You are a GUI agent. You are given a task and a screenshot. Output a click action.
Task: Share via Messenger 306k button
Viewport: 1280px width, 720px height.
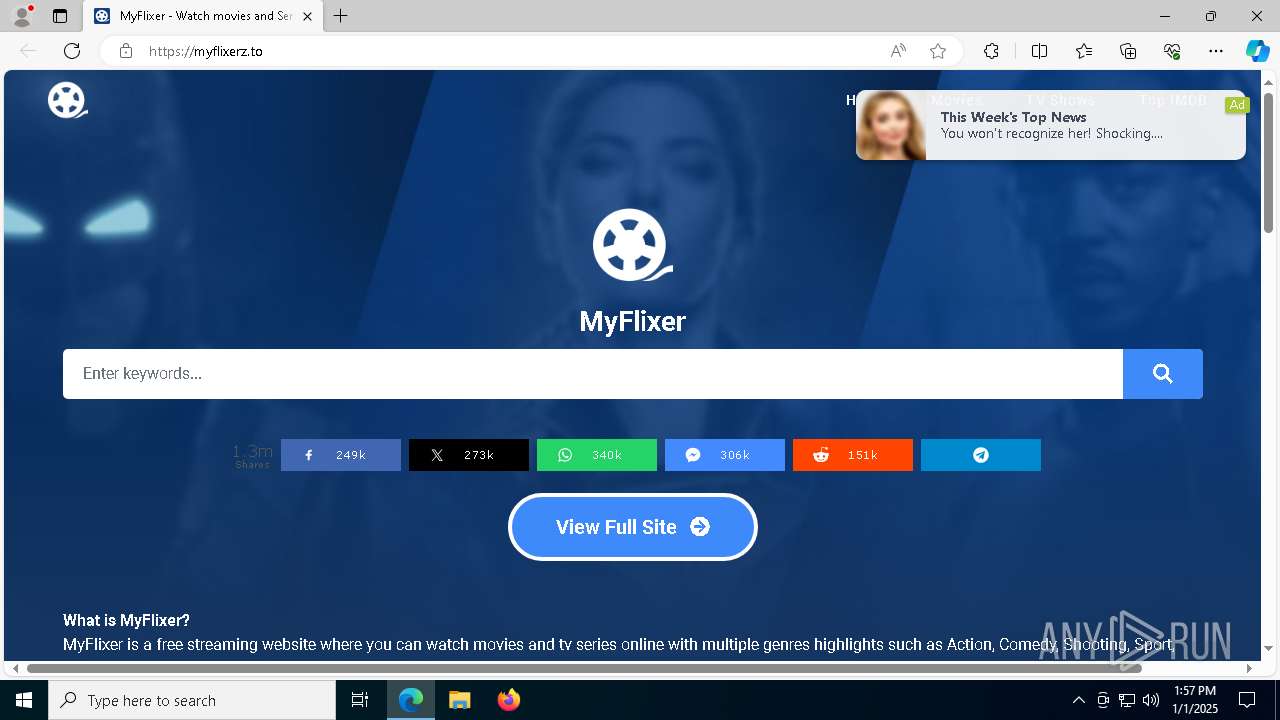(x=725, y=455)
